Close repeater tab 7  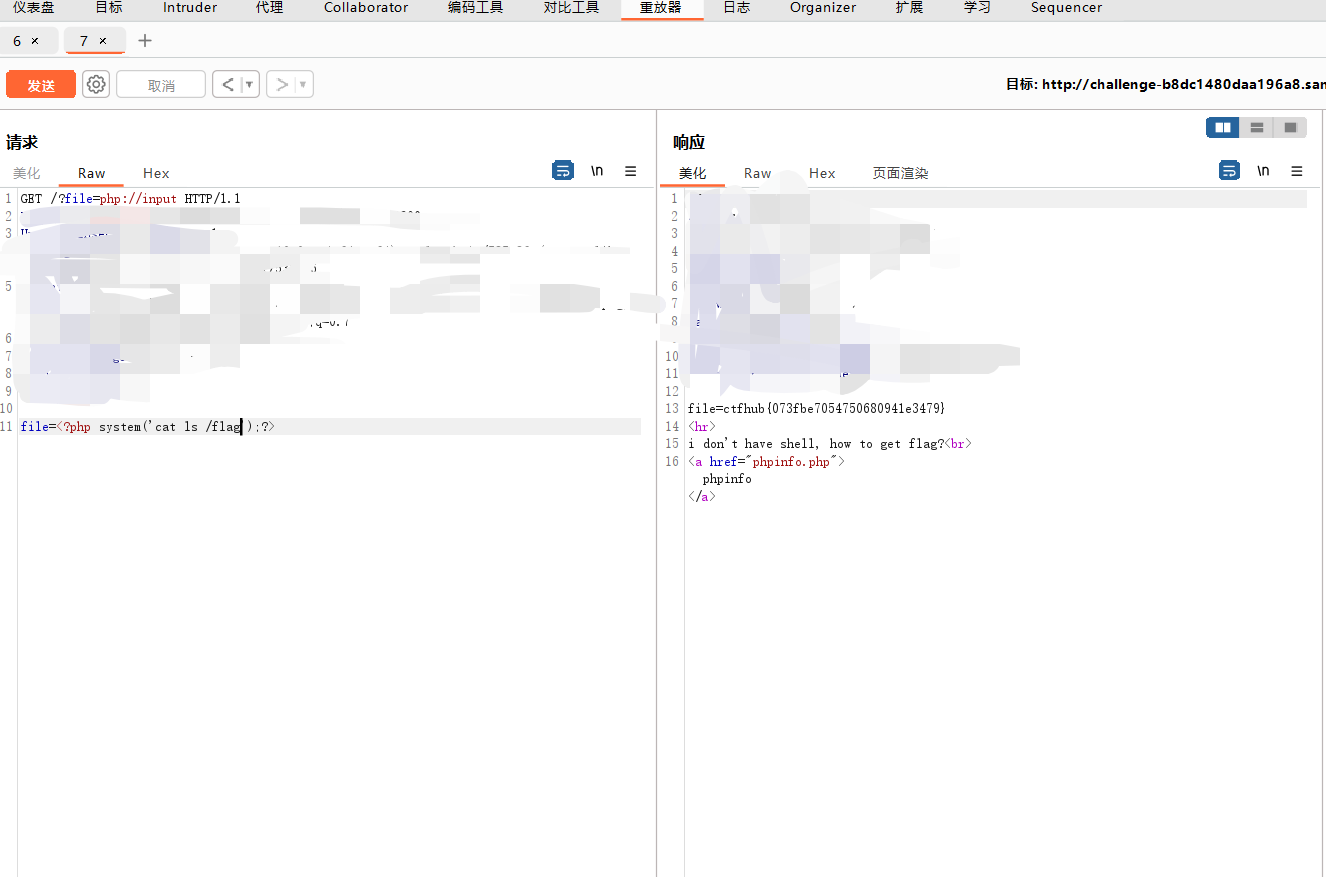click(x=102, y=41)
